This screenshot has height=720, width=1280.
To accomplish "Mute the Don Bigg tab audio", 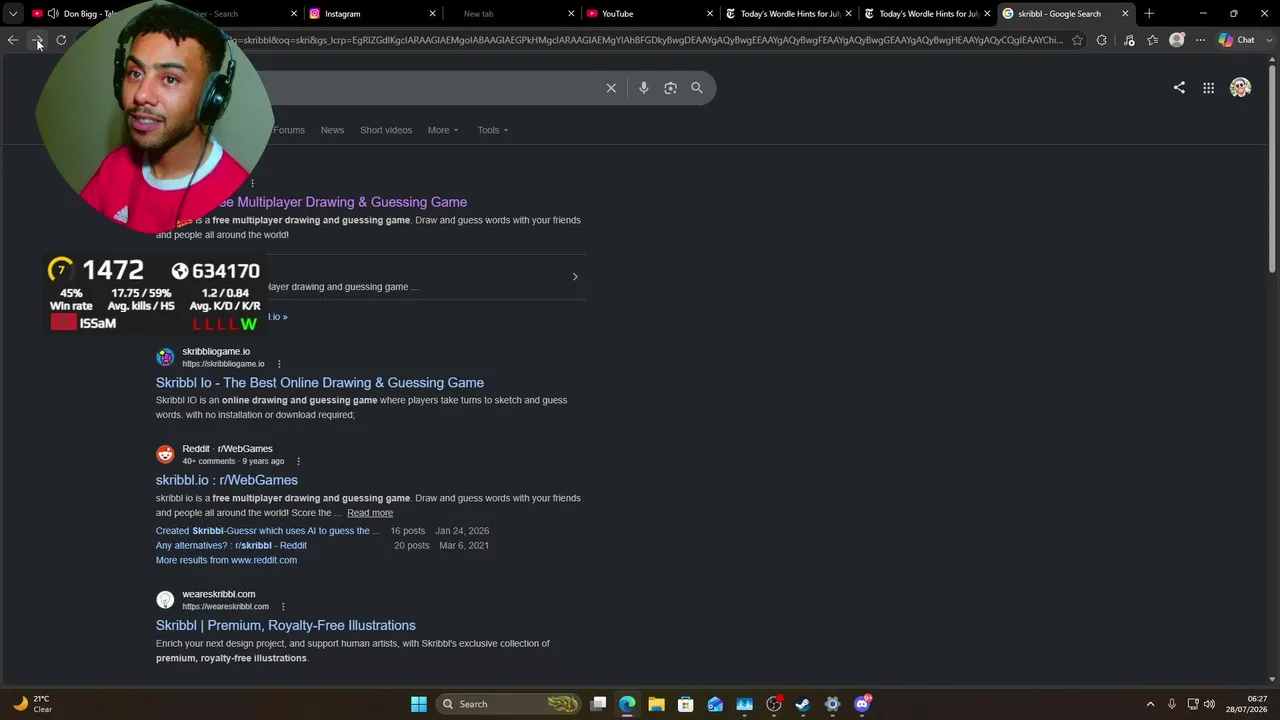I will click(52, 14).
